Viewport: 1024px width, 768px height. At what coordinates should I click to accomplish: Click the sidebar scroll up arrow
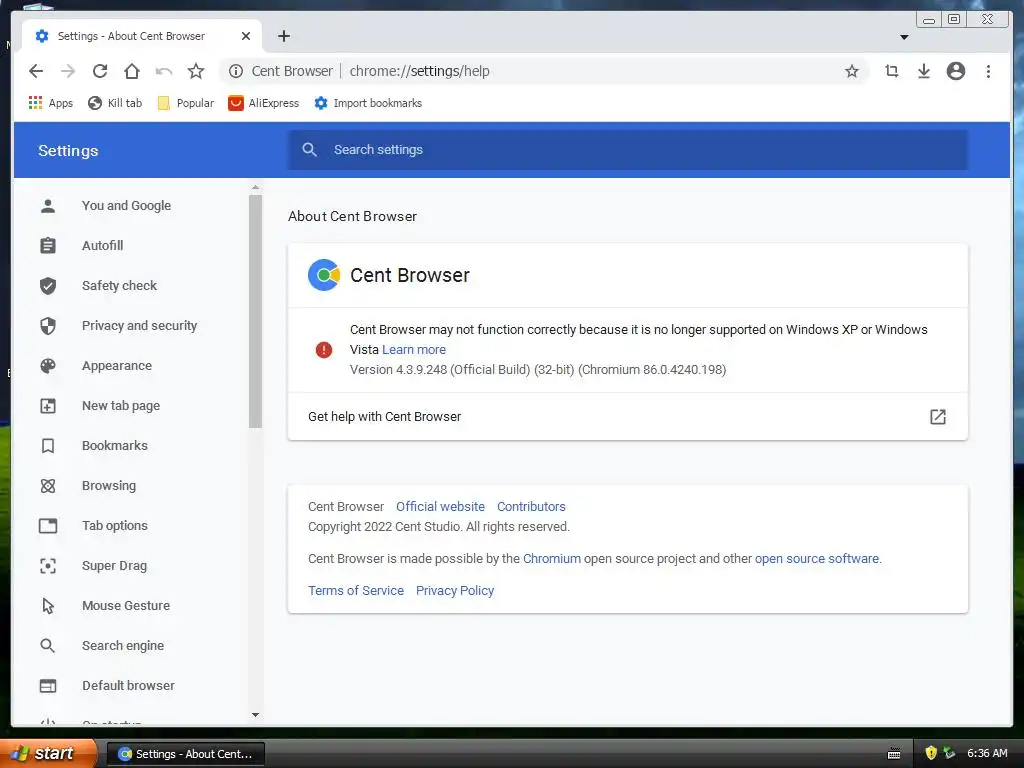tap(255, 188)
